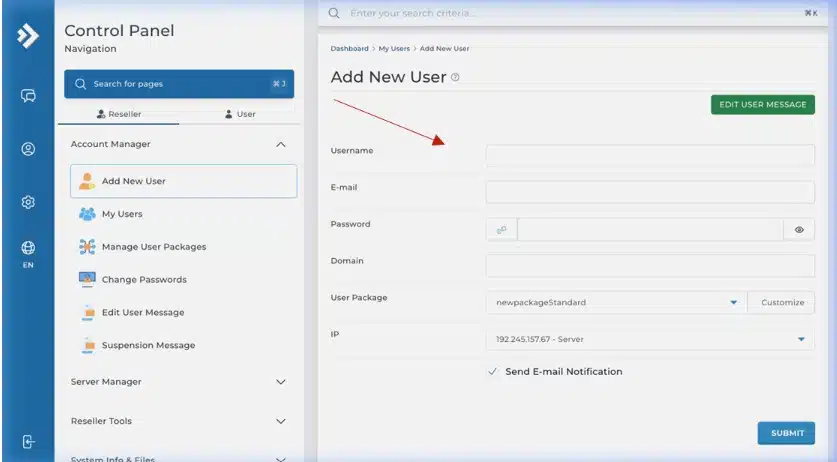
Task: Toggle password visibility eye icon
Action: click(799, 230)
